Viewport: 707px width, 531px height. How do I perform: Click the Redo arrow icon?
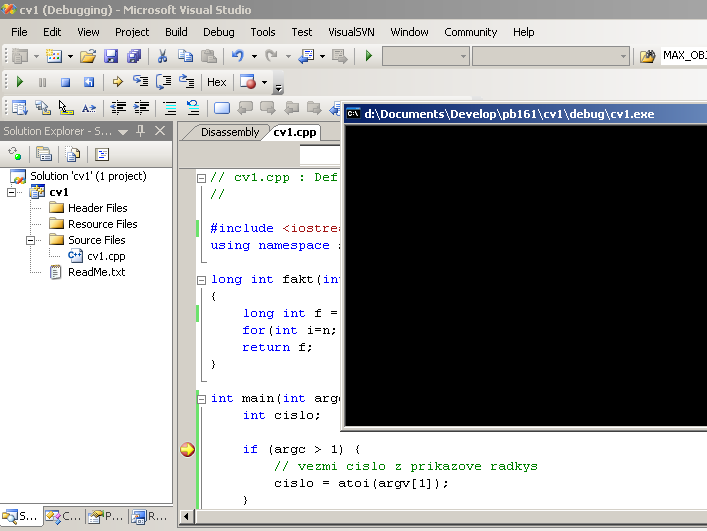tap(271, 56)
